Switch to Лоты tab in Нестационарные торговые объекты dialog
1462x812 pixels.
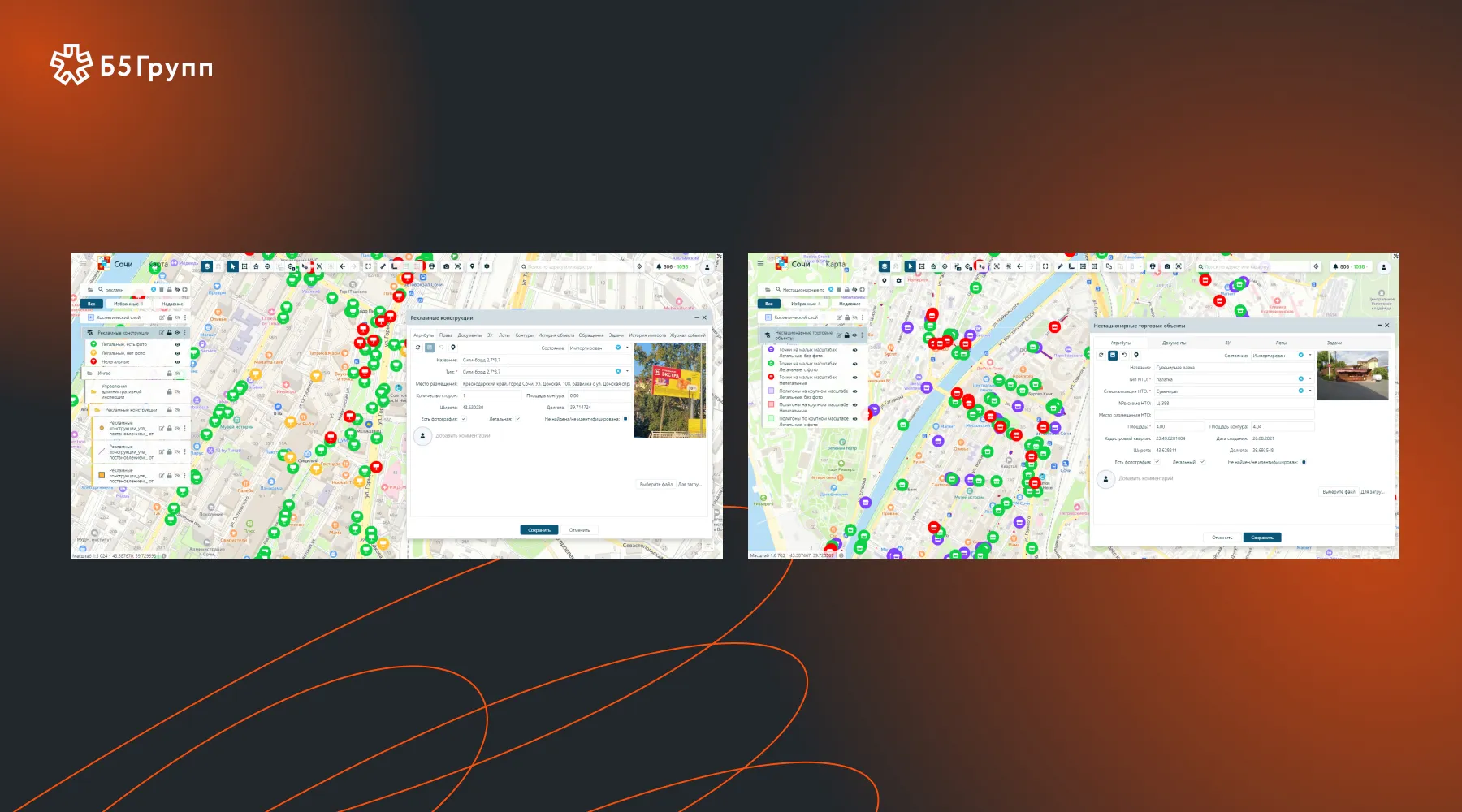1281,343
